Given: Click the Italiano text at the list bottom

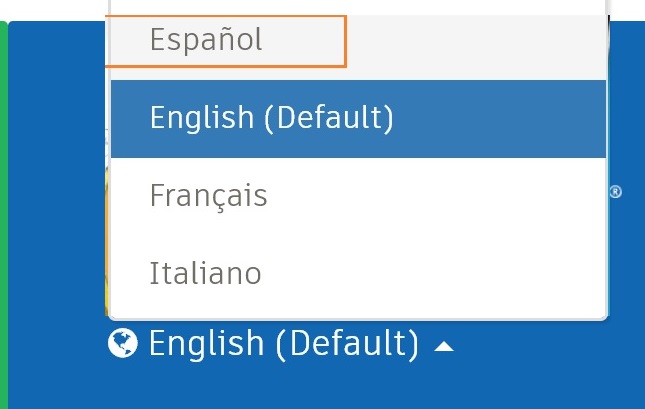Looking at the screenshot, I should 205,273.
